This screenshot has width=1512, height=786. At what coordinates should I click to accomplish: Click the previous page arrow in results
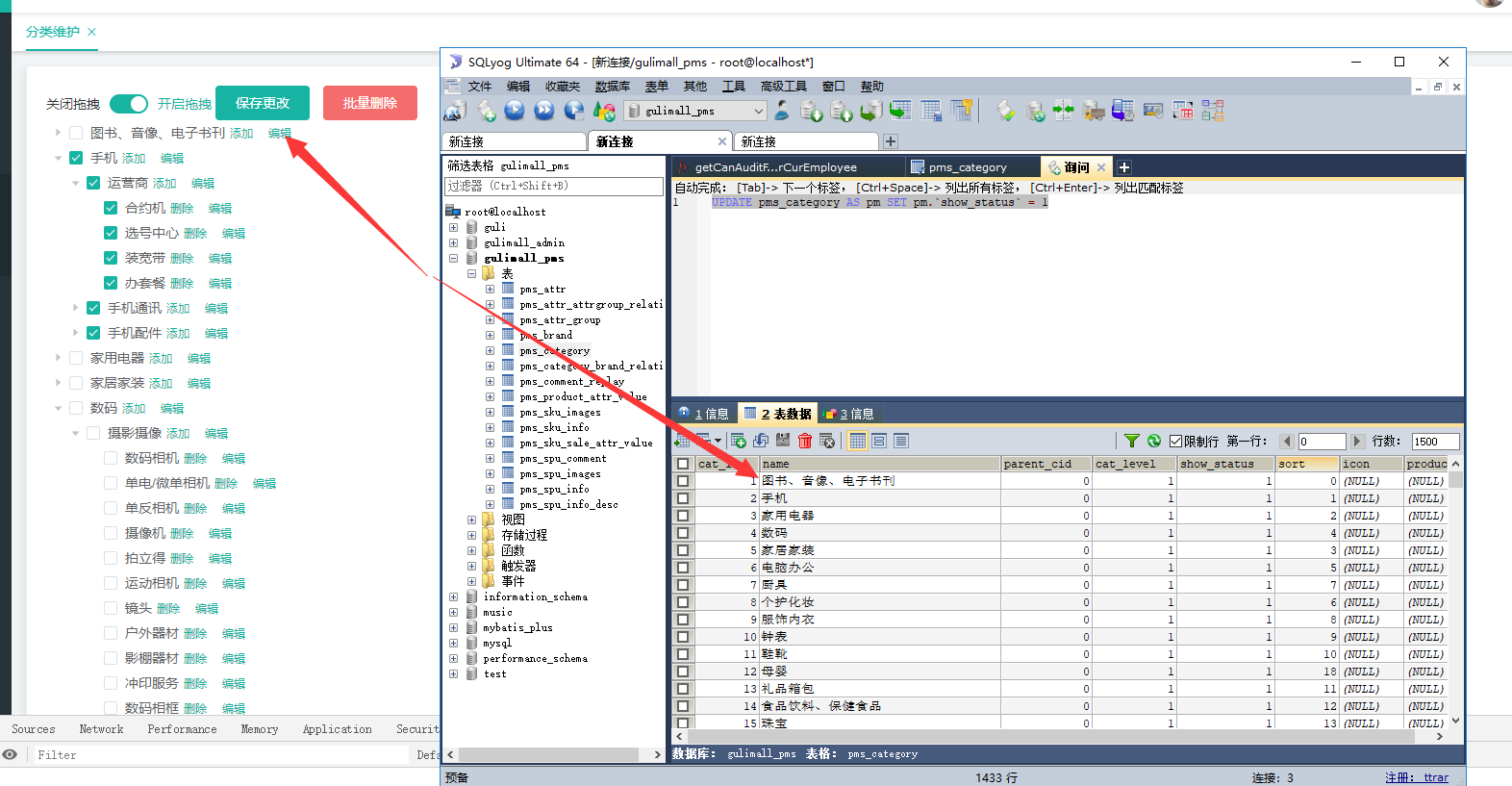tap(1286, 442)
